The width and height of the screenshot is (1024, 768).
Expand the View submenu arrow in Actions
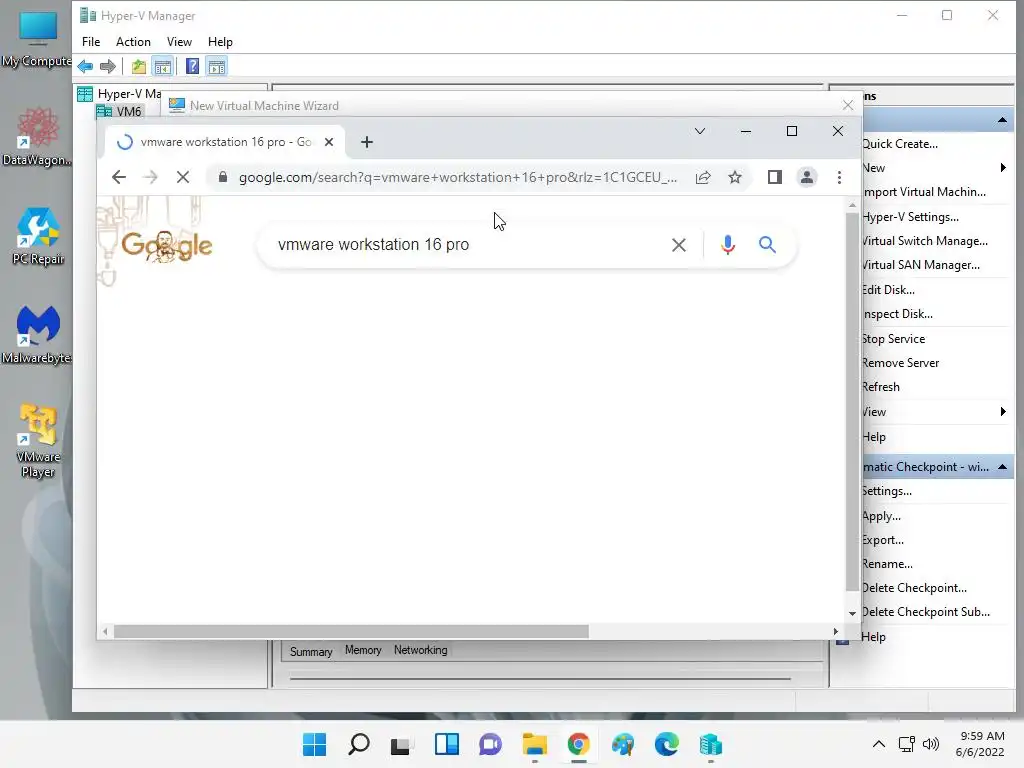1002,411
